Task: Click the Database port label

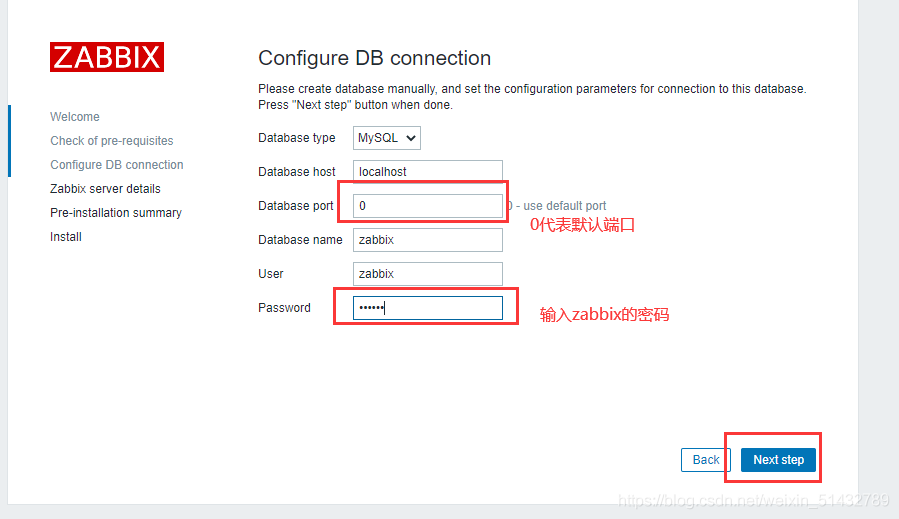Action: click(295, 206)
